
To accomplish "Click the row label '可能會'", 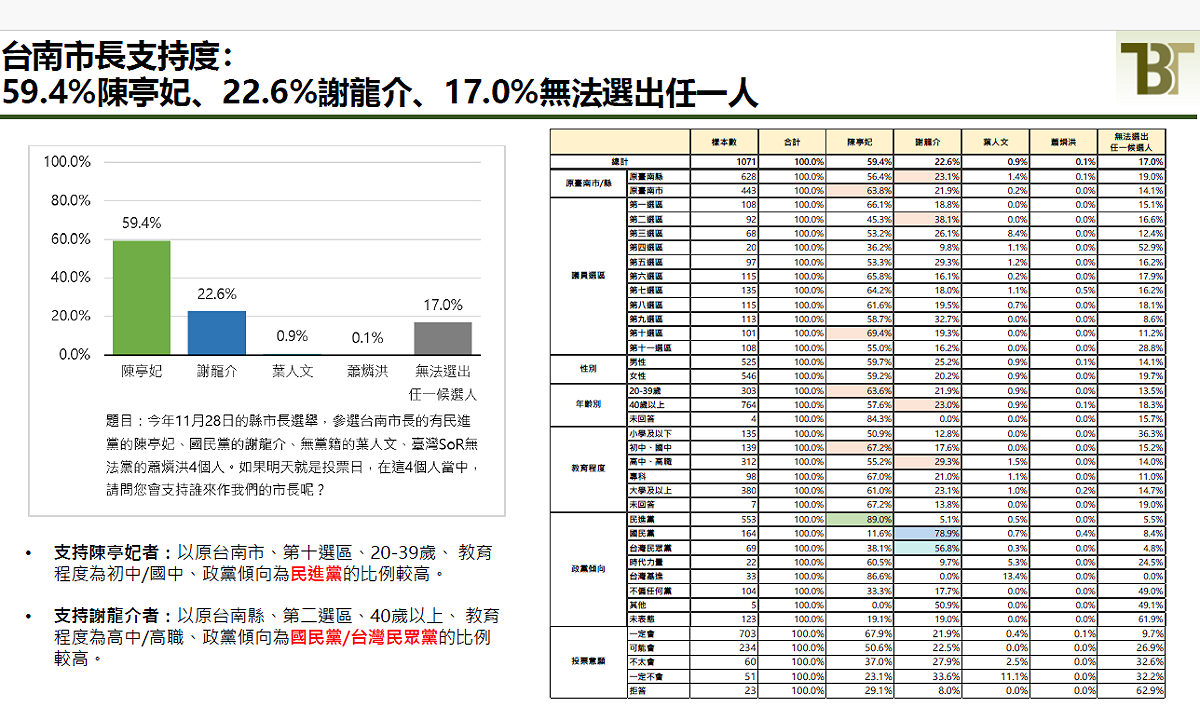I will tap(641, 648).
